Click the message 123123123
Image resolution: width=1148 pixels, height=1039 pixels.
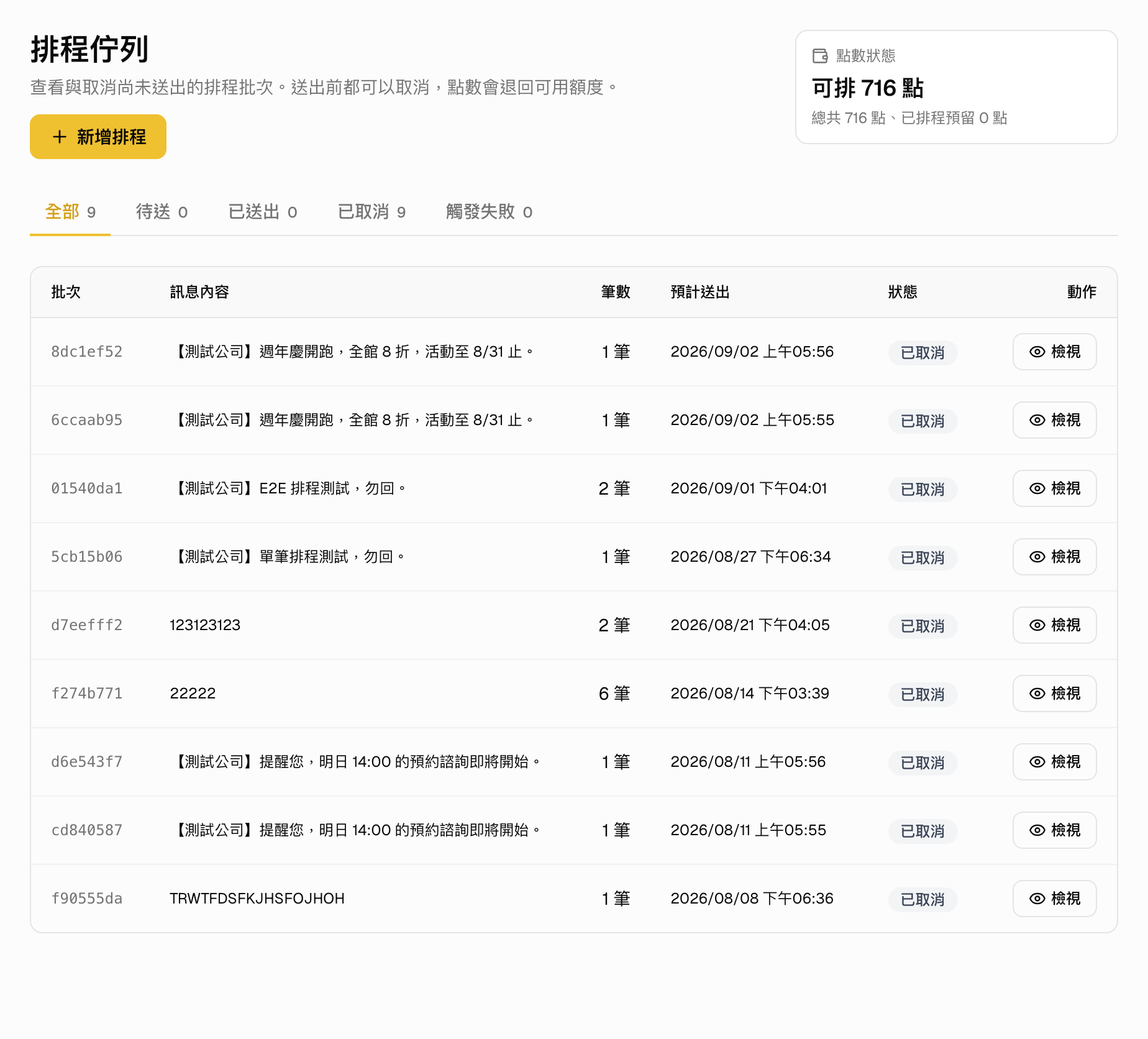205,625
